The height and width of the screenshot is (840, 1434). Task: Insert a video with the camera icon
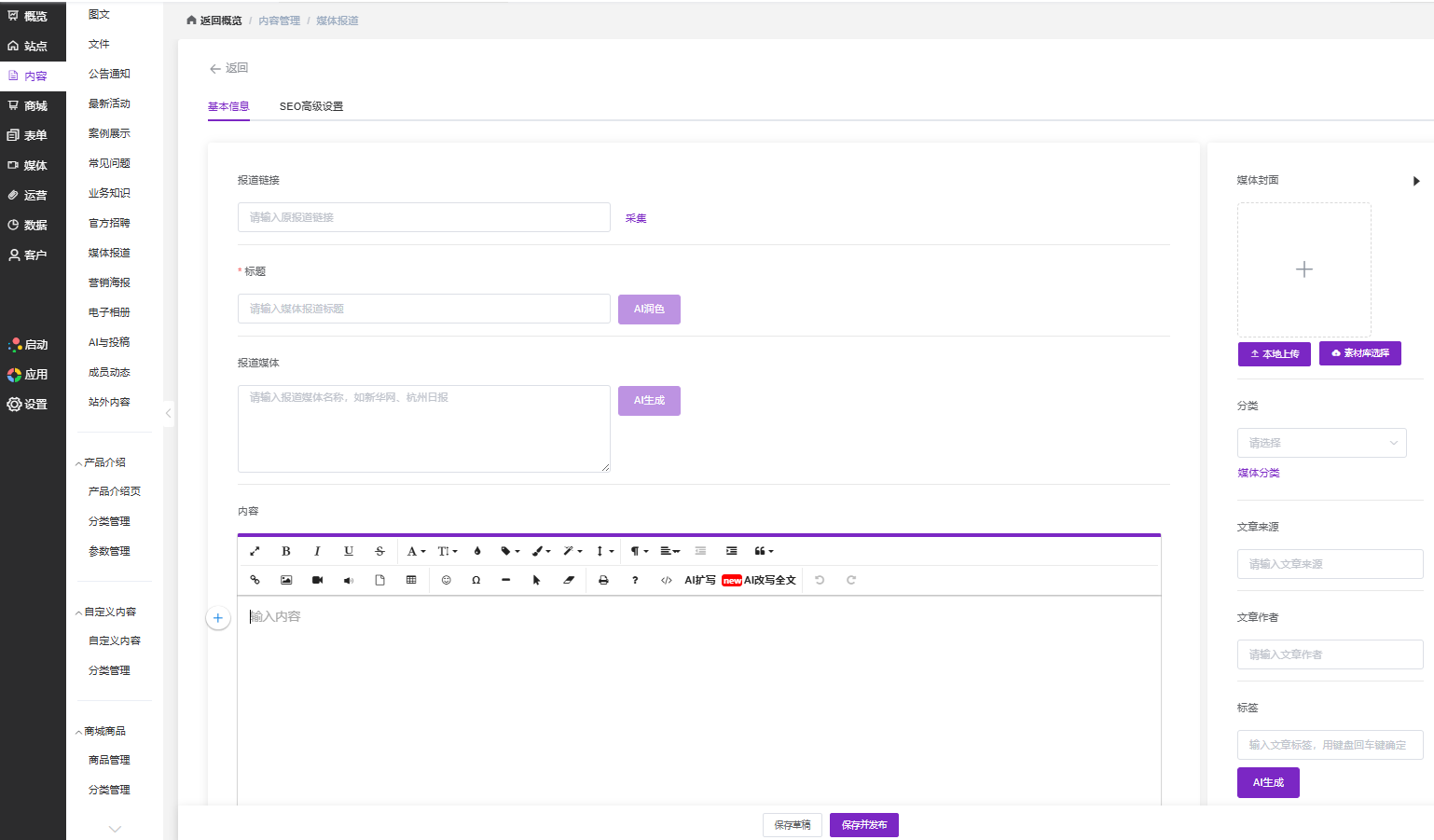(x=317, y=580)
